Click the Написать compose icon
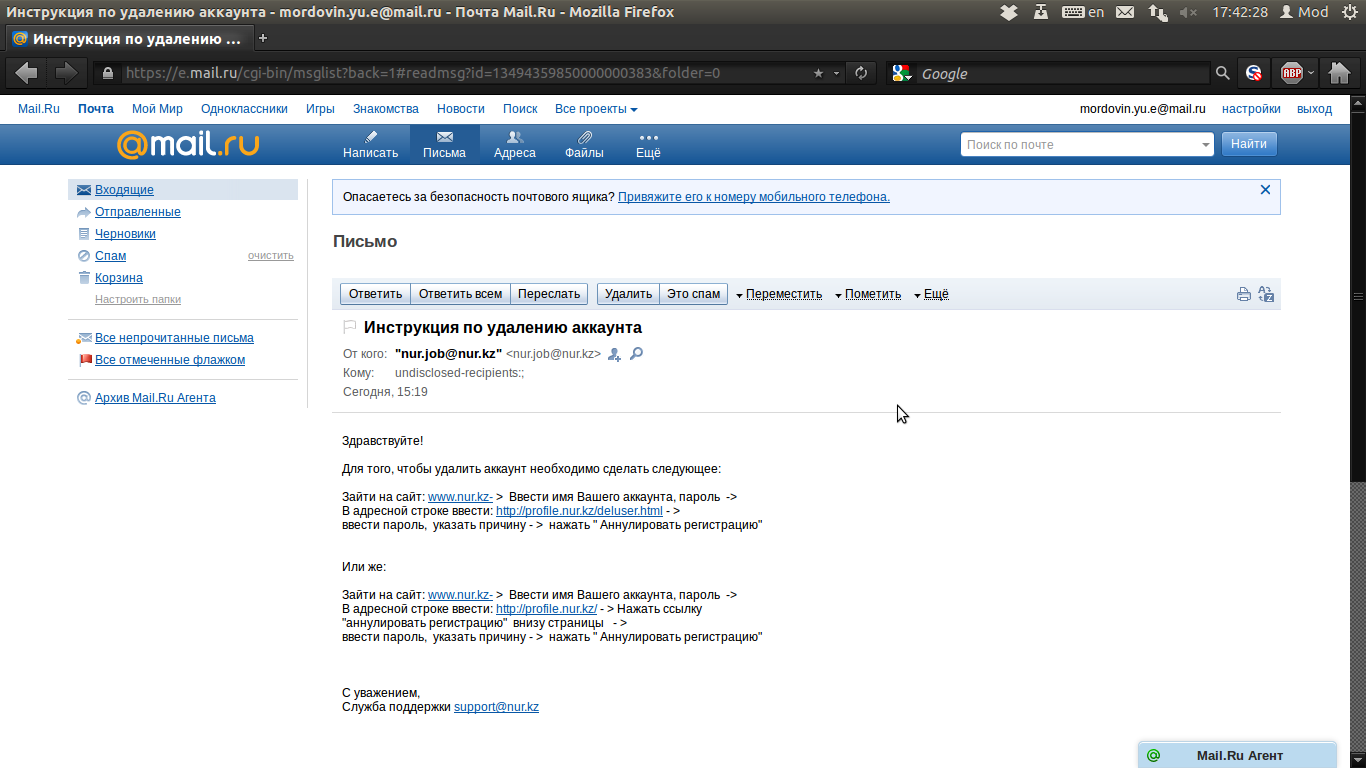Screen dimensions: 1366x768 click(x=370, y=144)
